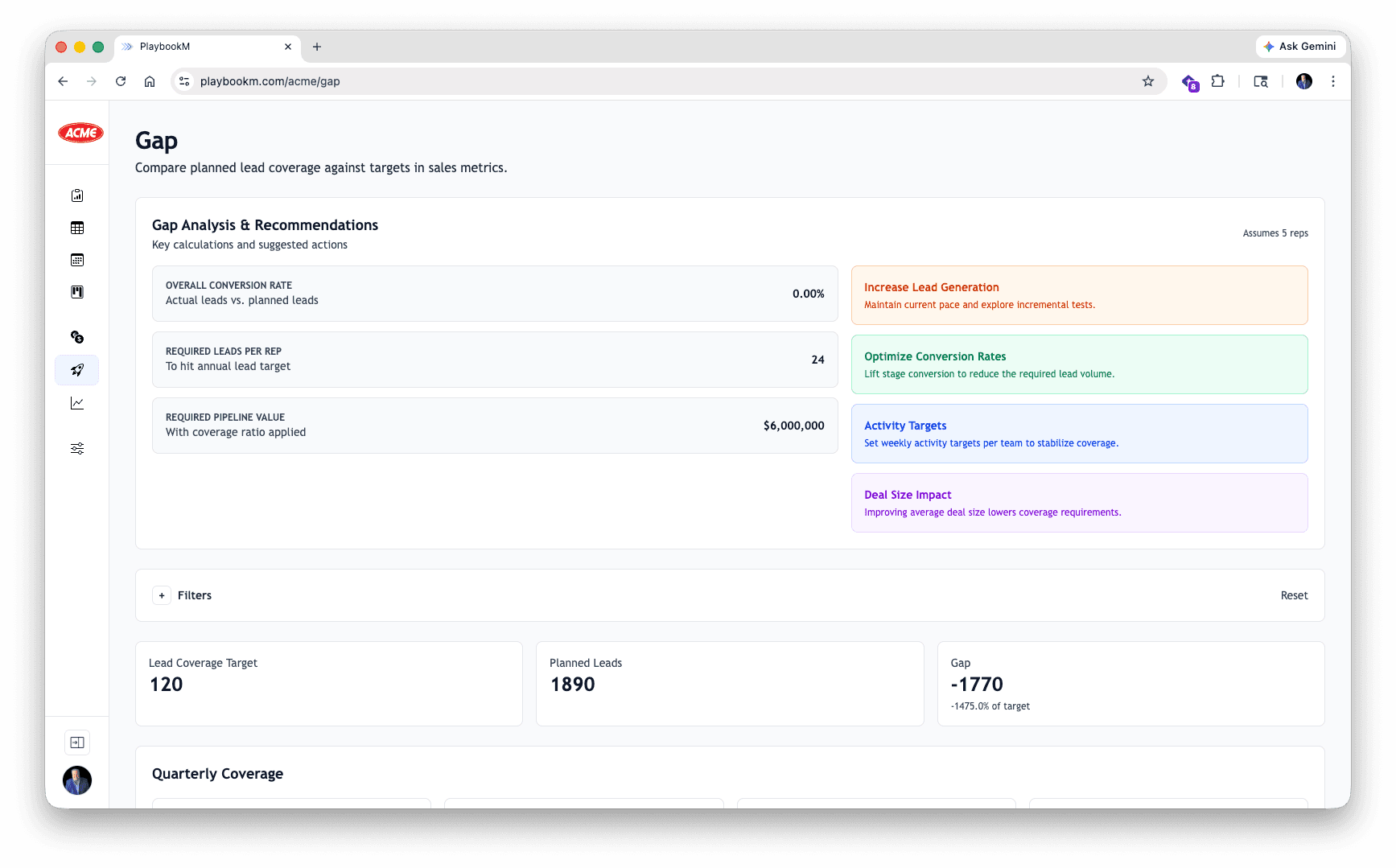The width and height of the screenshot is (1396, 868).
Task: Open the sliders settings sidebar icon
Action: [x=77, y=448]
